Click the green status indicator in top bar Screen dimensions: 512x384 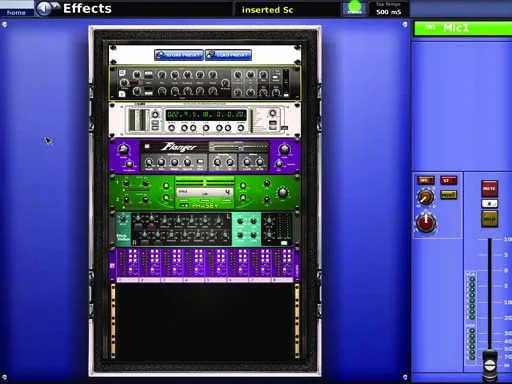pyautogui.click(x=354, y=8)
